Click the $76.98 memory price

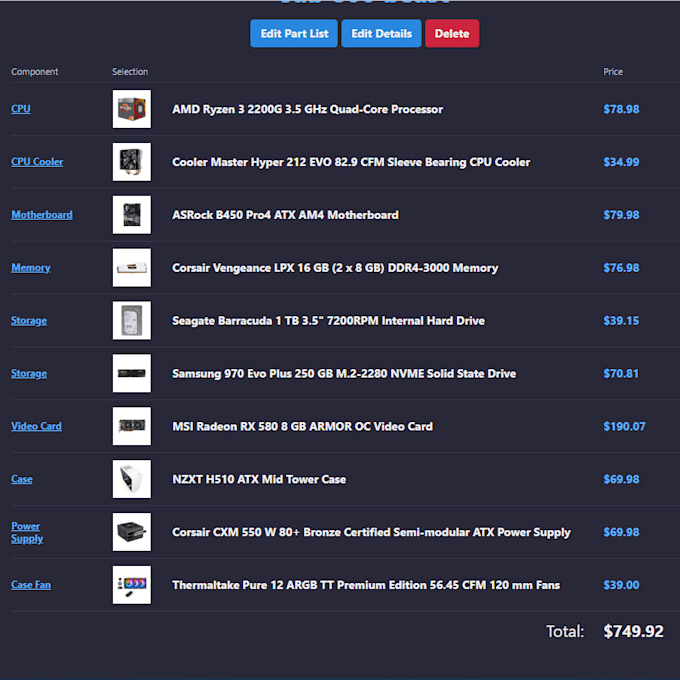[x=621, y=268]
